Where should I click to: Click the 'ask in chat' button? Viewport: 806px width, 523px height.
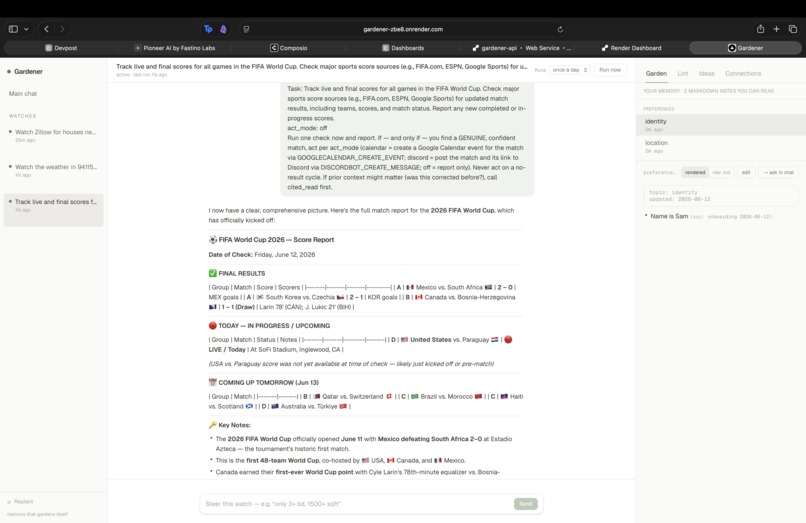pyautogui.click(x=778, y=172)
